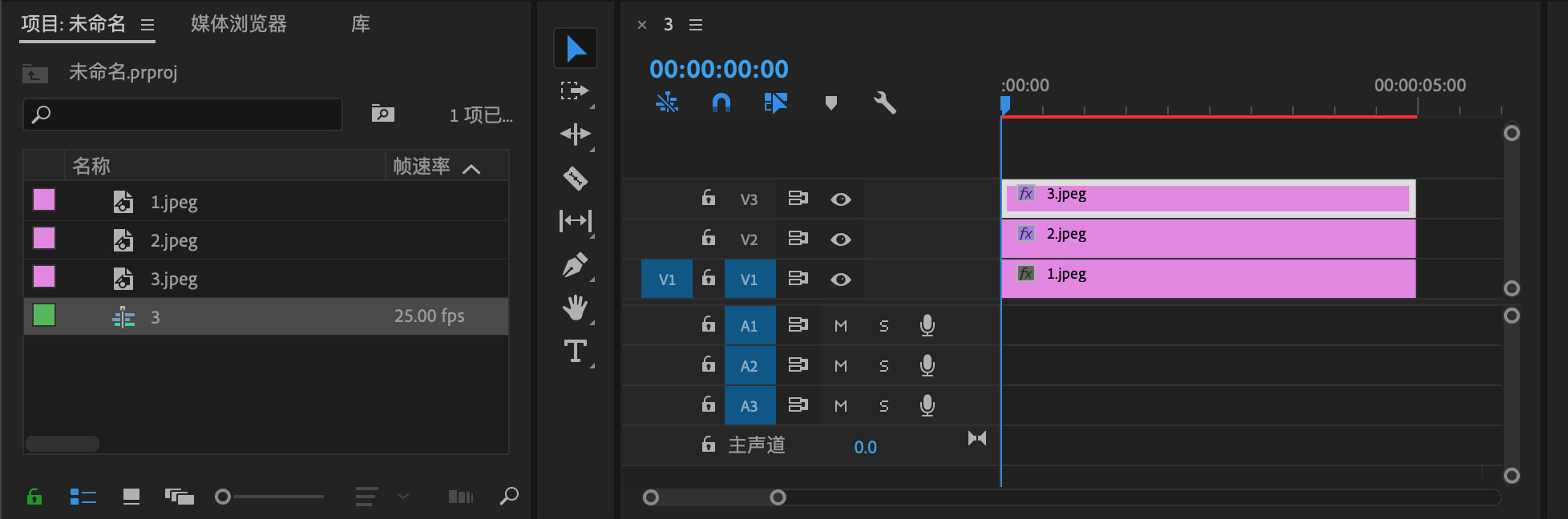The width and height of the screenshot is (1568, 519).
Task: Select the Ripple Edit tool
Action: tap(575, 134)
